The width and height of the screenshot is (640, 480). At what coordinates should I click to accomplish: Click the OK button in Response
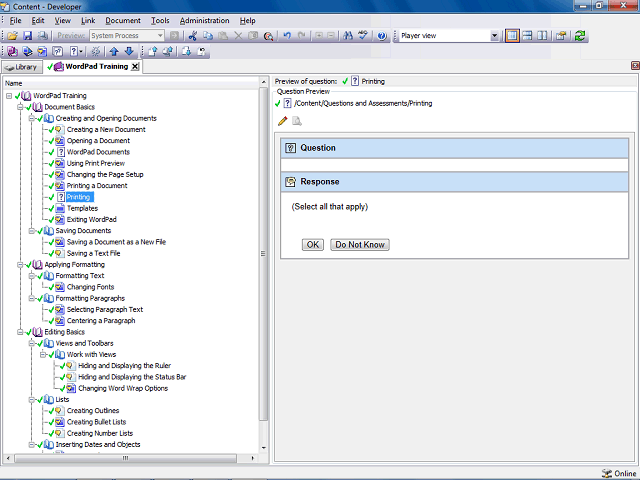coord(313,244)
